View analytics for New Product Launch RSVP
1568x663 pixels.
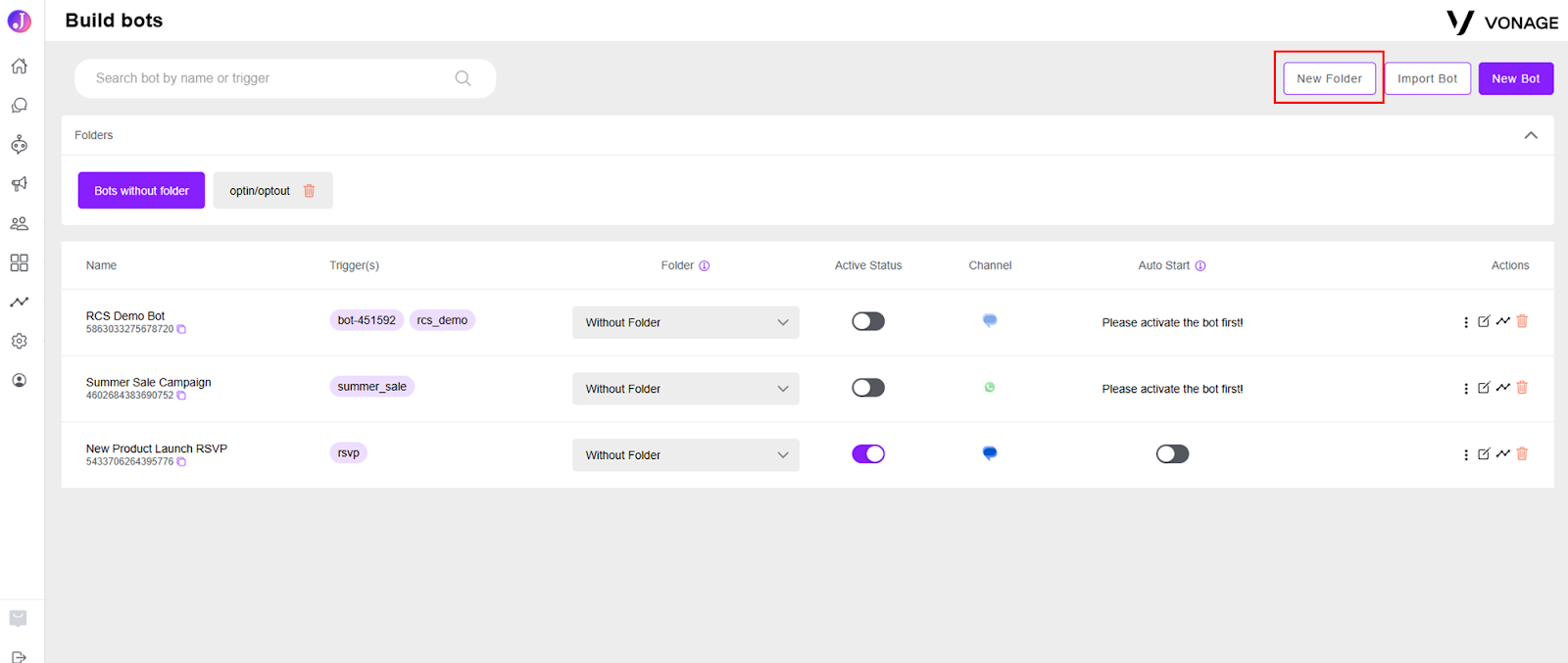pos(1503,453)
